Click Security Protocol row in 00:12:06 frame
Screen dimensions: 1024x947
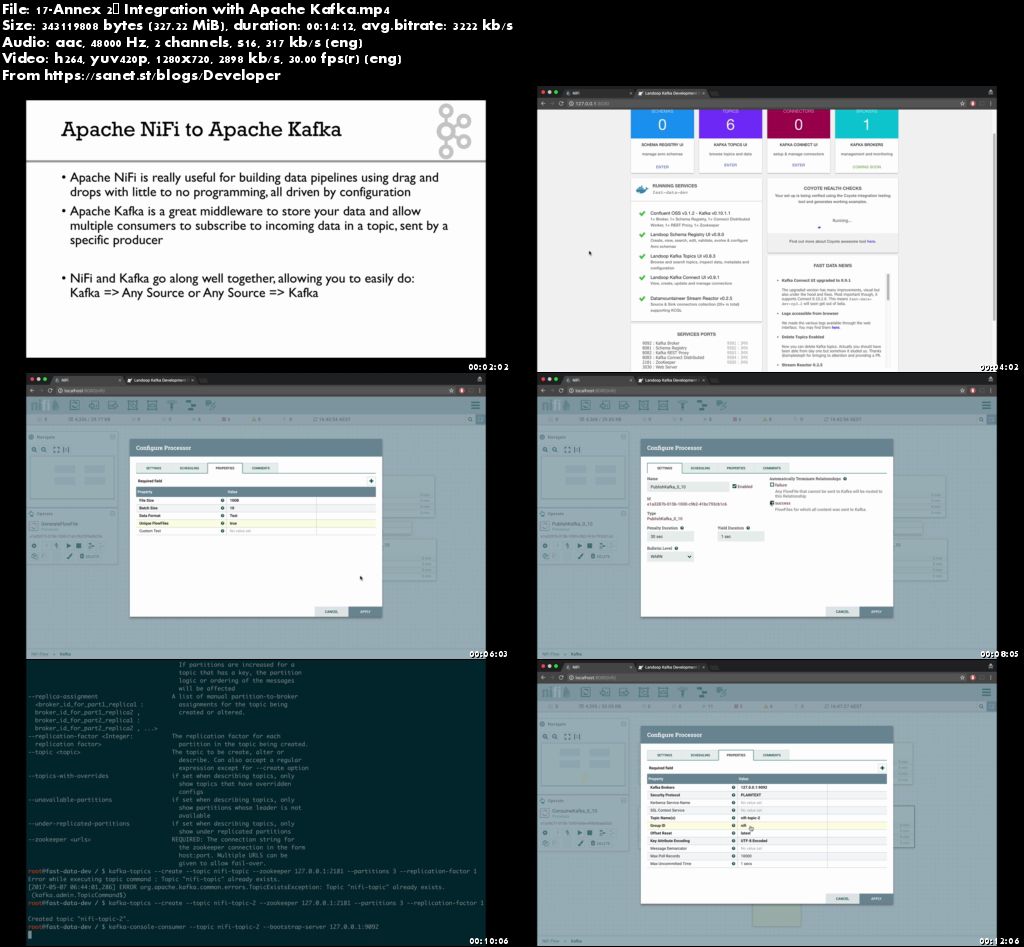coord(767,795)
